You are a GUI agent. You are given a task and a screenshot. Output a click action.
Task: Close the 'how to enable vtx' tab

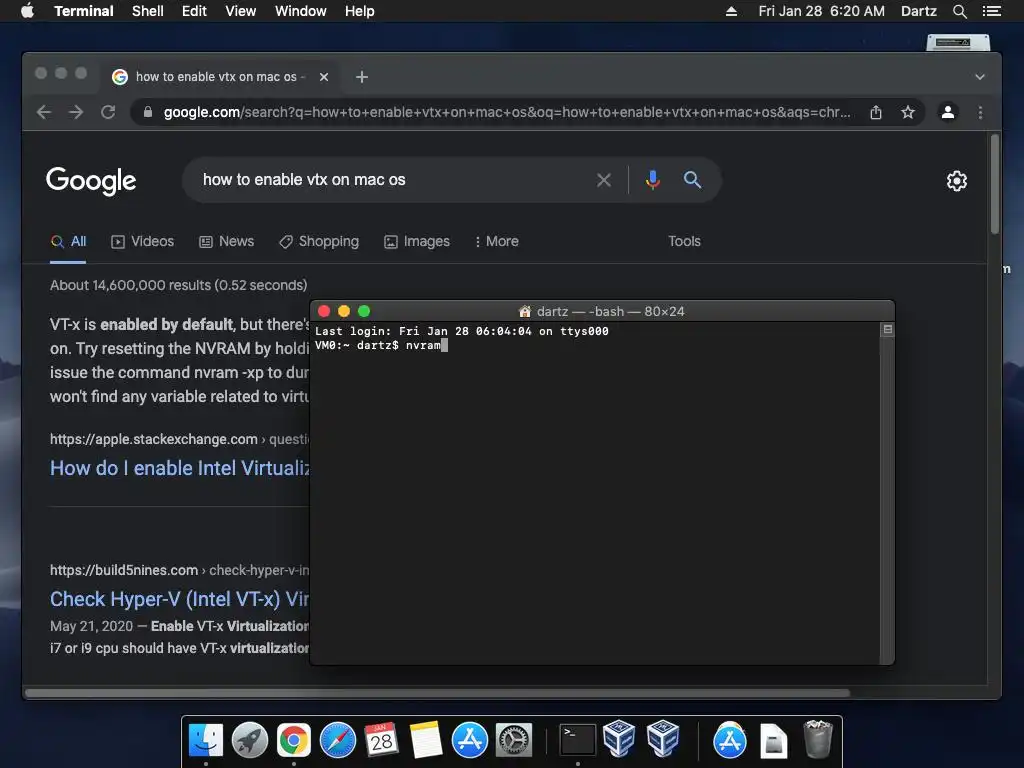point(324,77)
